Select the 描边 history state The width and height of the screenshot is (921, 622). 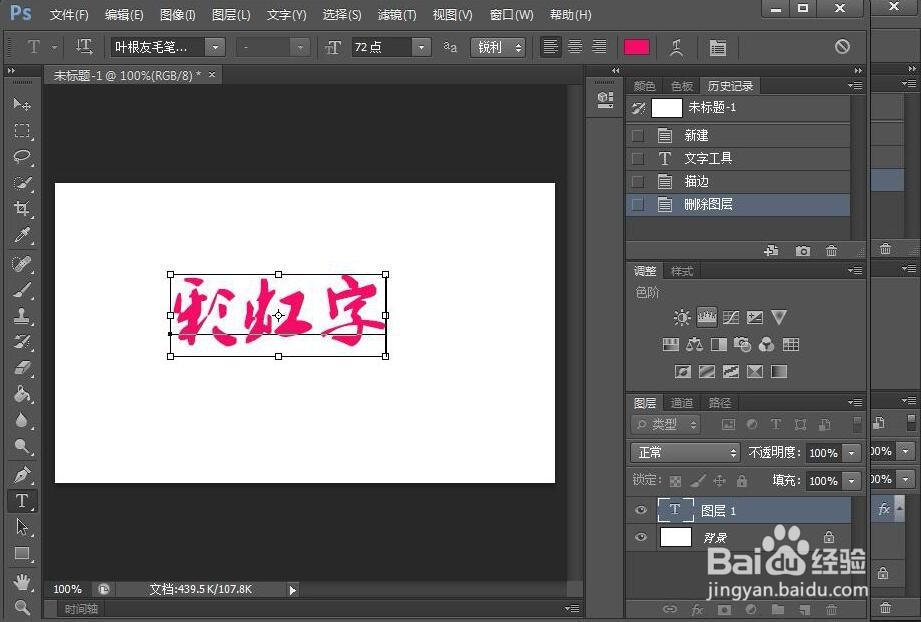(738, 181)
